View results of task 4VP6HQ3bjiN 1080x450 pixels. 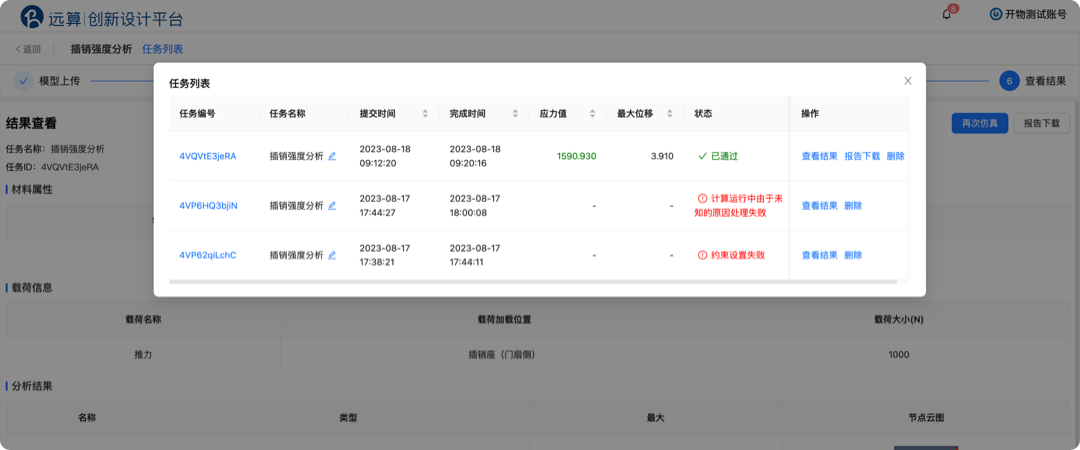820,205
